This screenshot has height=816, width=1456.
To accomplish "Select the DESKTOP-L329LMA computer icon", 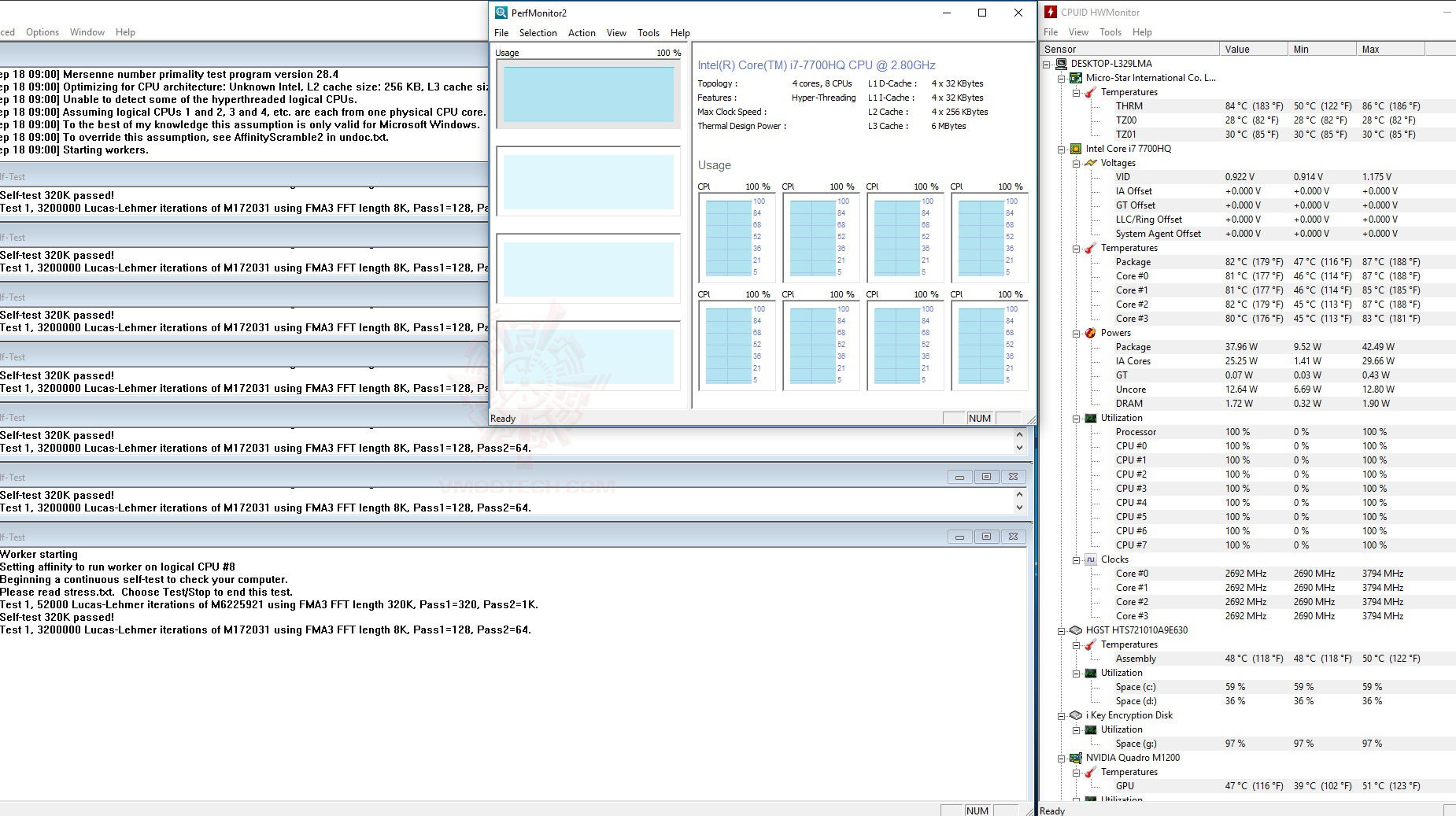I will pos(1061,64).
